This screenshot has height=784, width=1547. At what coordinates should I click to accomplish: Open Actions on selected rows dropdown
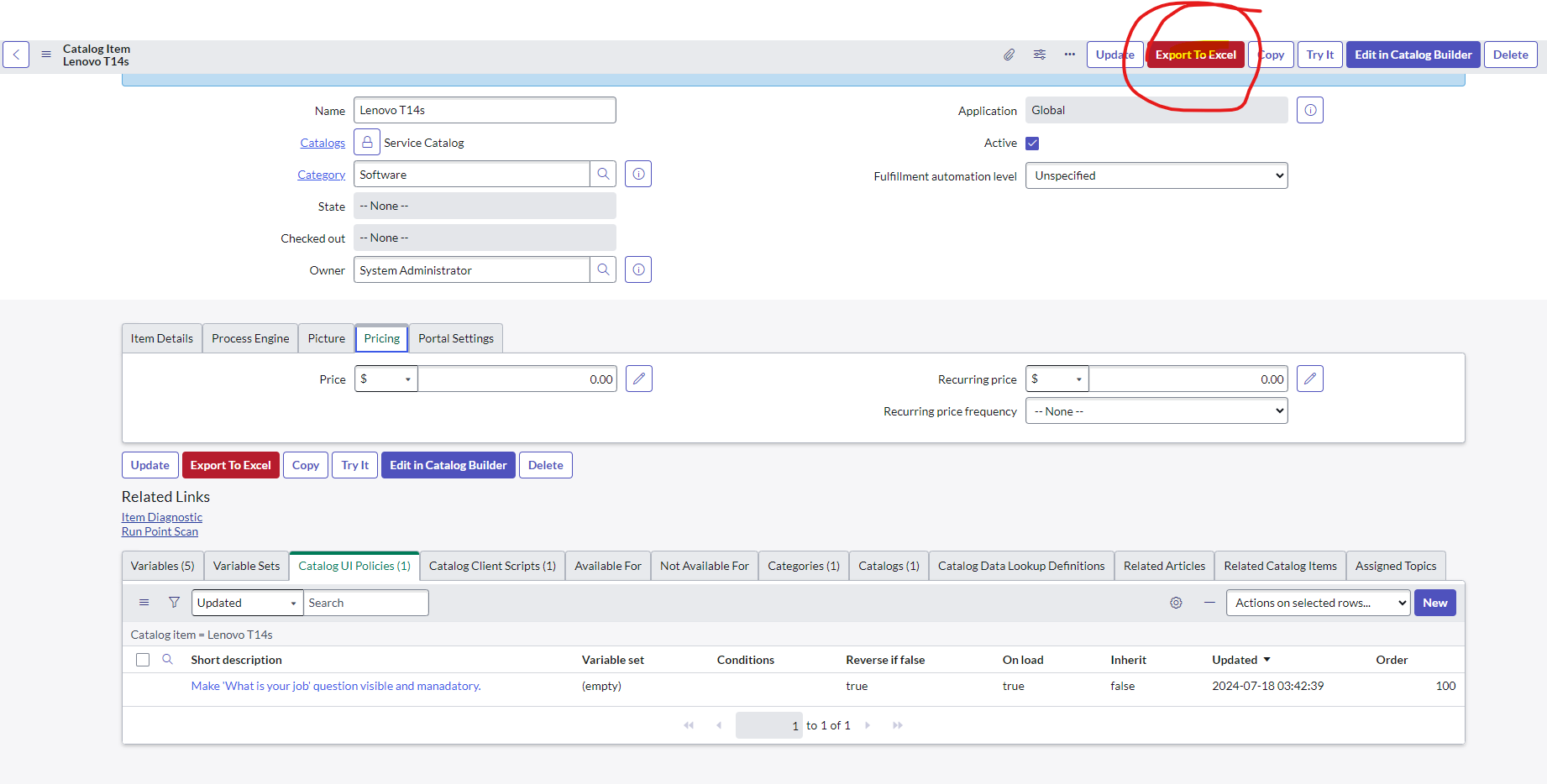pyautogui.click(x=1318, y=603)
